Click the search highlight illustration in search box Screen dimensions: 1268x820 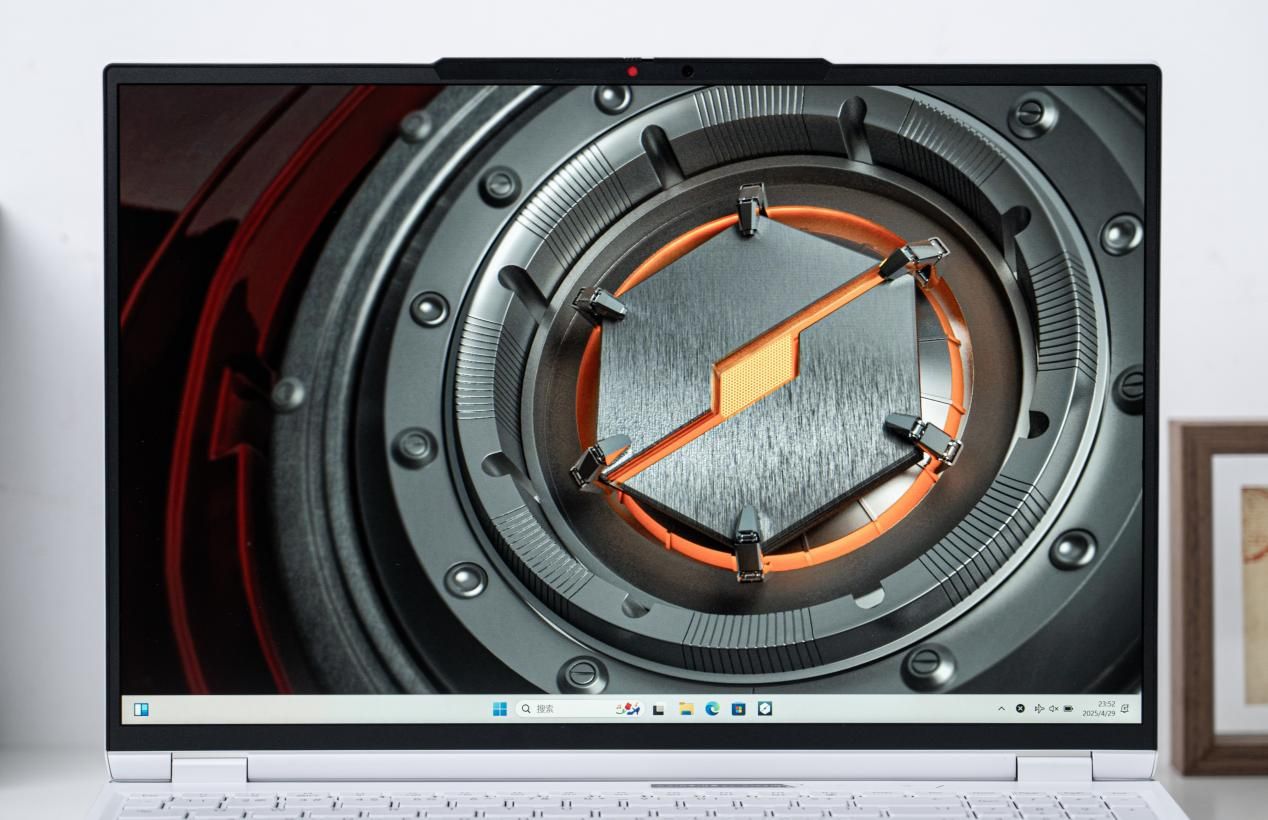click(627, 709)
